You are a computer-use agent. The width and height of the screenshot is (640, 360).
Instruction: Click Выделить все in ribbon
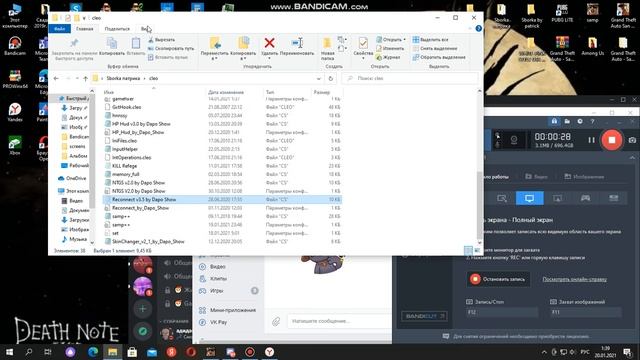coord(430,40)
